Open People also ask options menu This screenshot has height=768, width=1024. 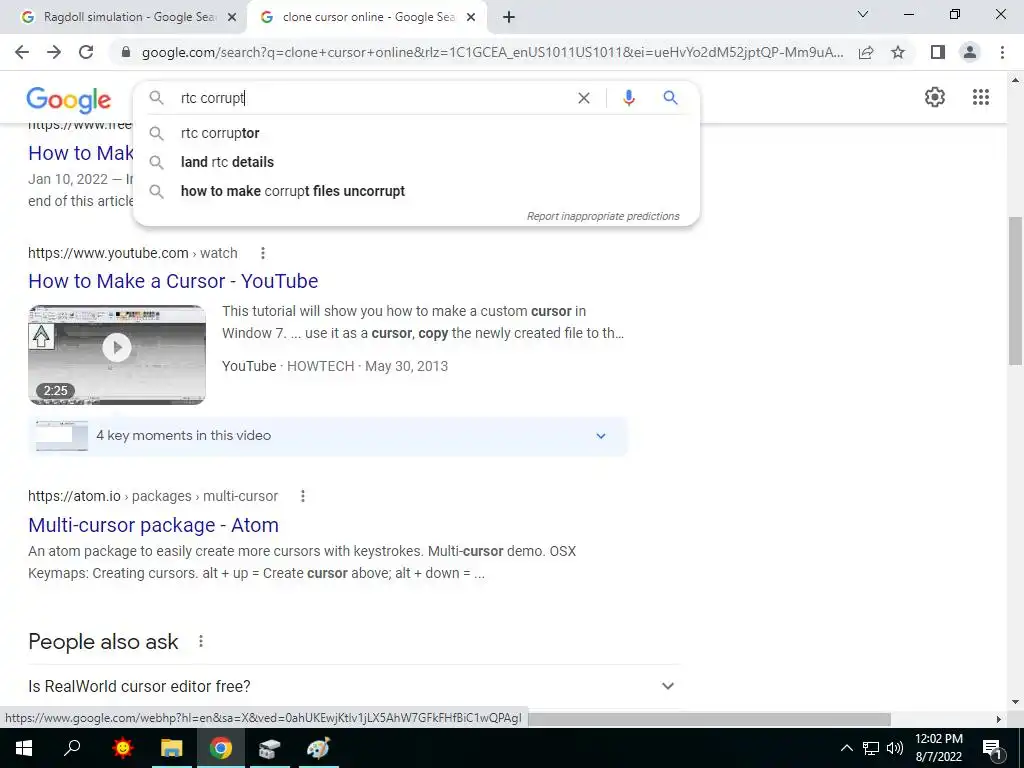201,641
